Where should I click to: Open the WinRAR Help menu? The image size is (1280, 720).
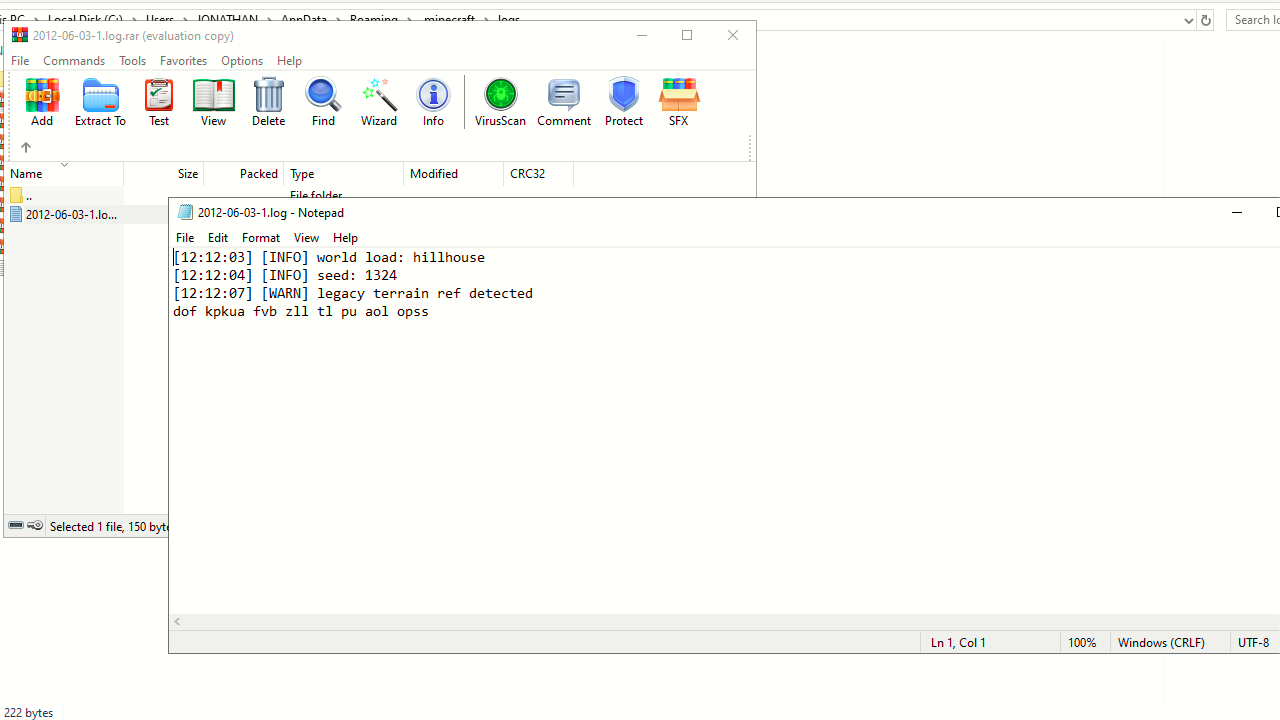coord(289,61)
